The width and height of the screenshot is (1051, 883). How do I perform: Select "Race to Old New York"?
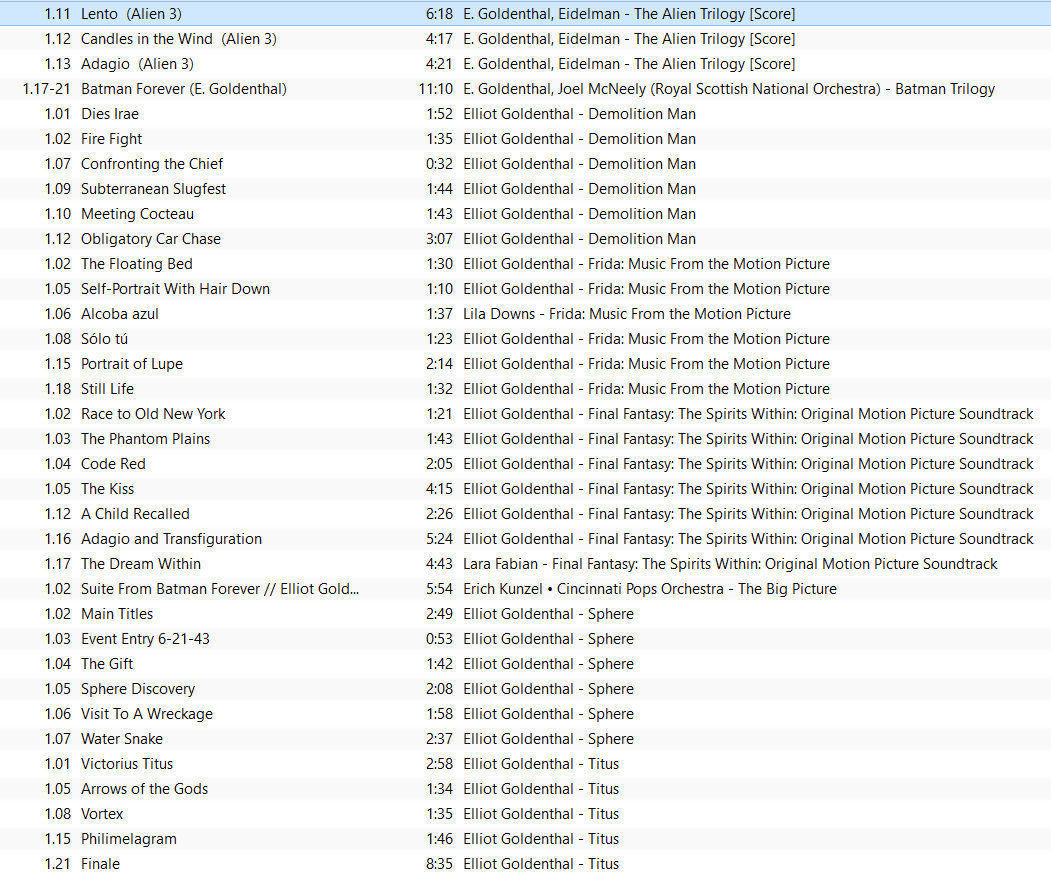(153, 414)
